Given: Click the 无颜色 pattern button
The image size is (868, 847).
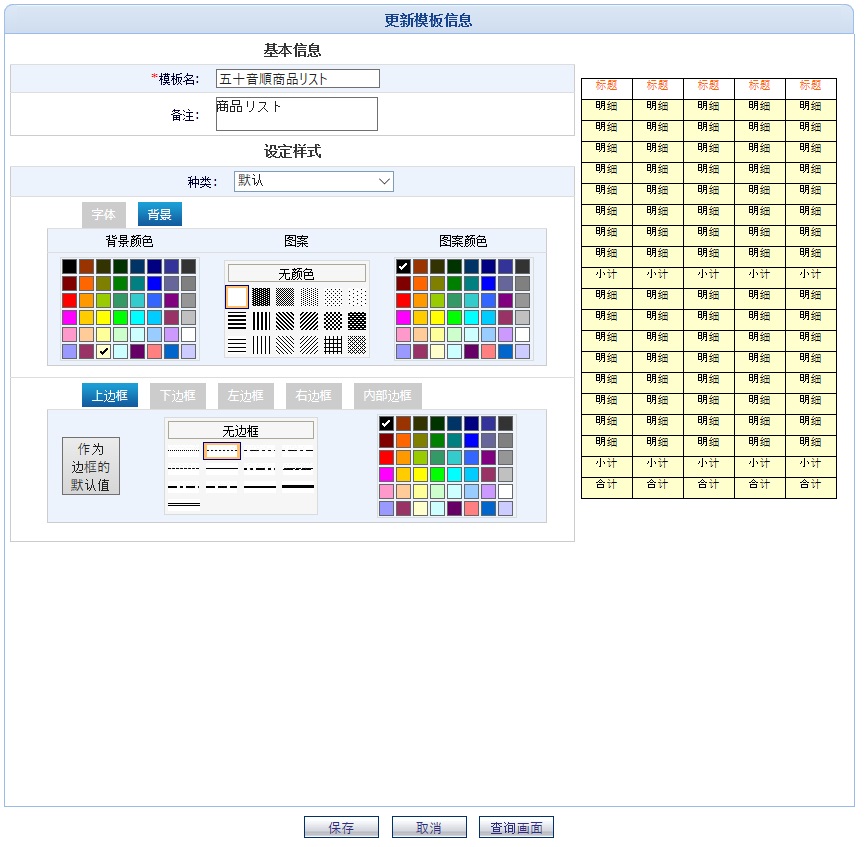Looking at the screenshot, I should coord(297,273).
